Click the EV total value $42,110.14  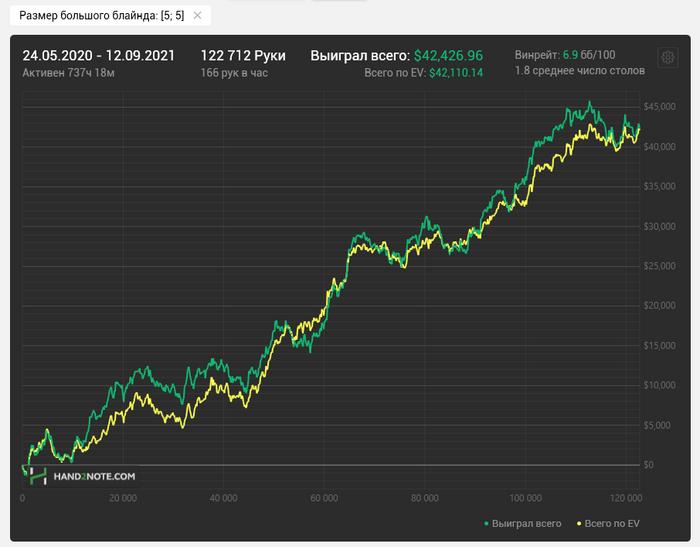(456, 73)
